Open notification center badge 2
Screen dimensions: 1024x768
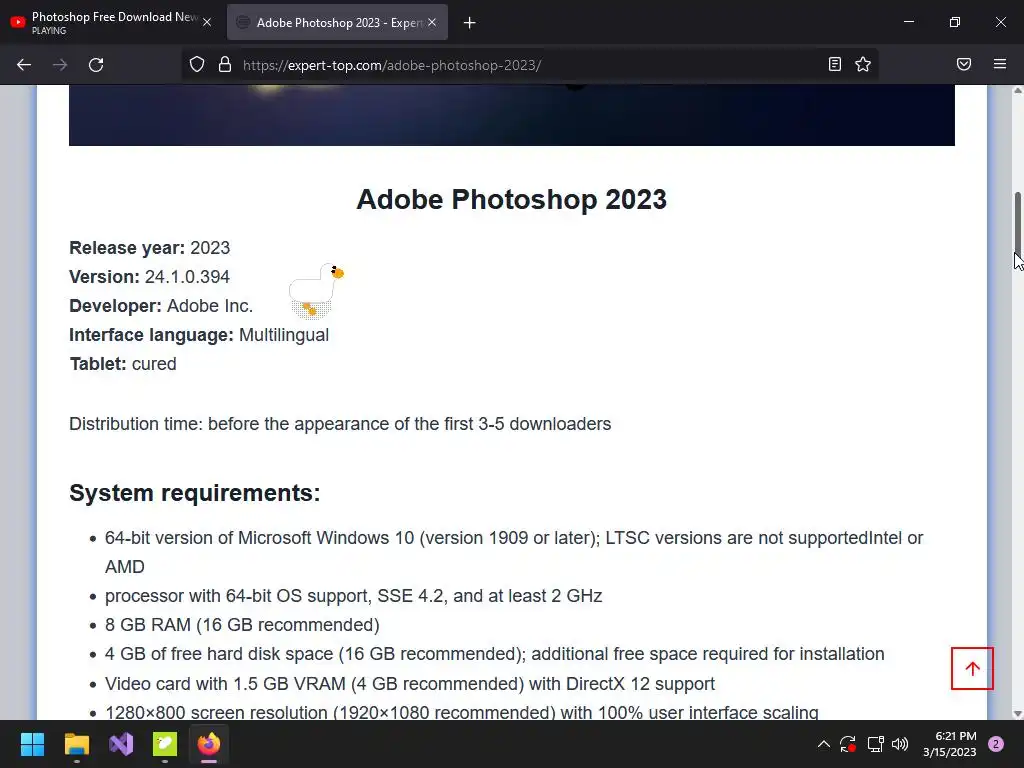pyautogui.click(x=996, y=744)
